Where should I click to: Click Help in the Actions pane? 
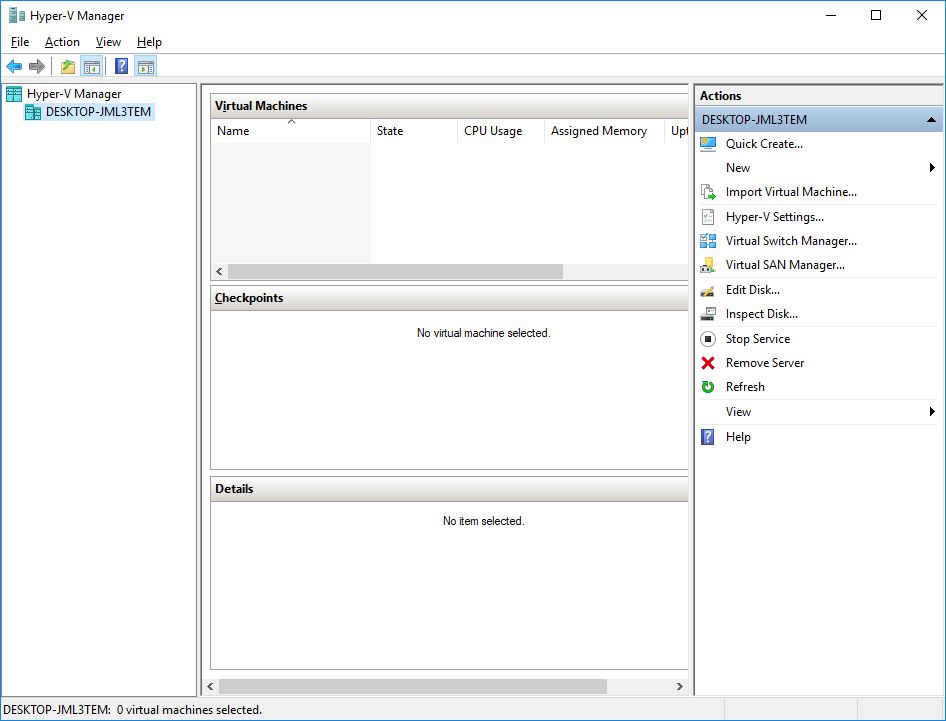click(738, 437)
